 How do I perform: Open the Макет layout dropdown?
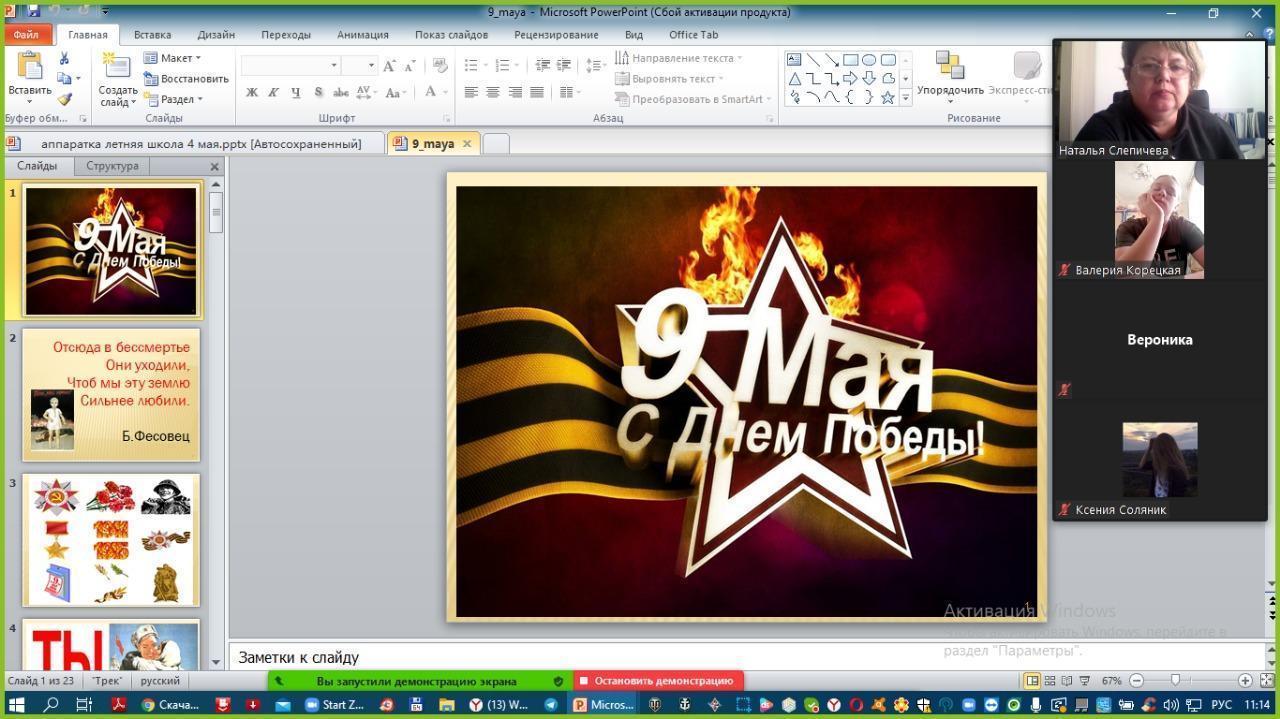click(173, 58)
